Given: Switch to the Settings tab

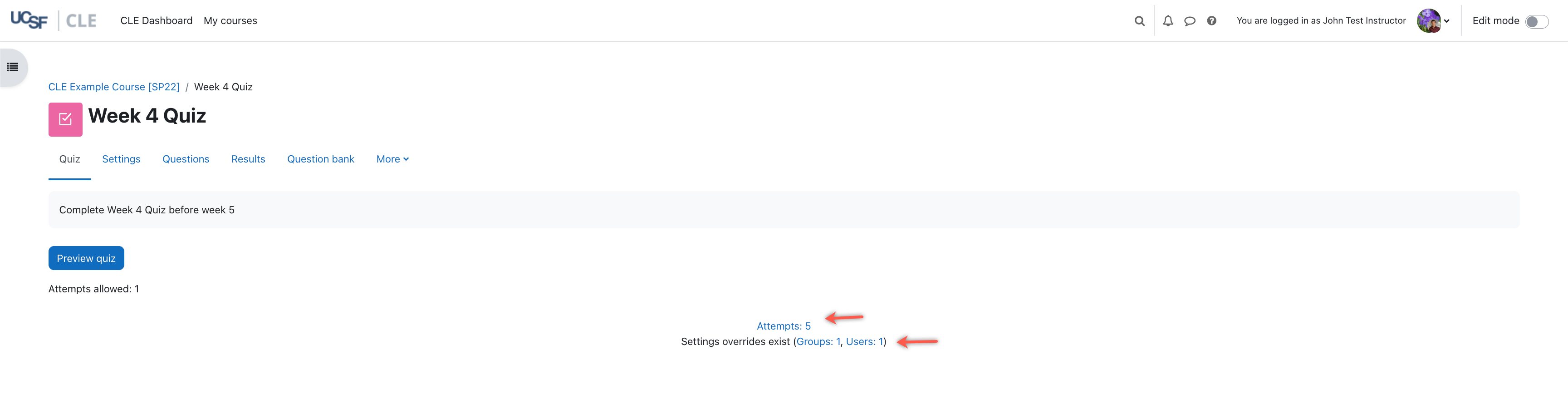Looking at the screenshot, I should [x=121, y=159].
